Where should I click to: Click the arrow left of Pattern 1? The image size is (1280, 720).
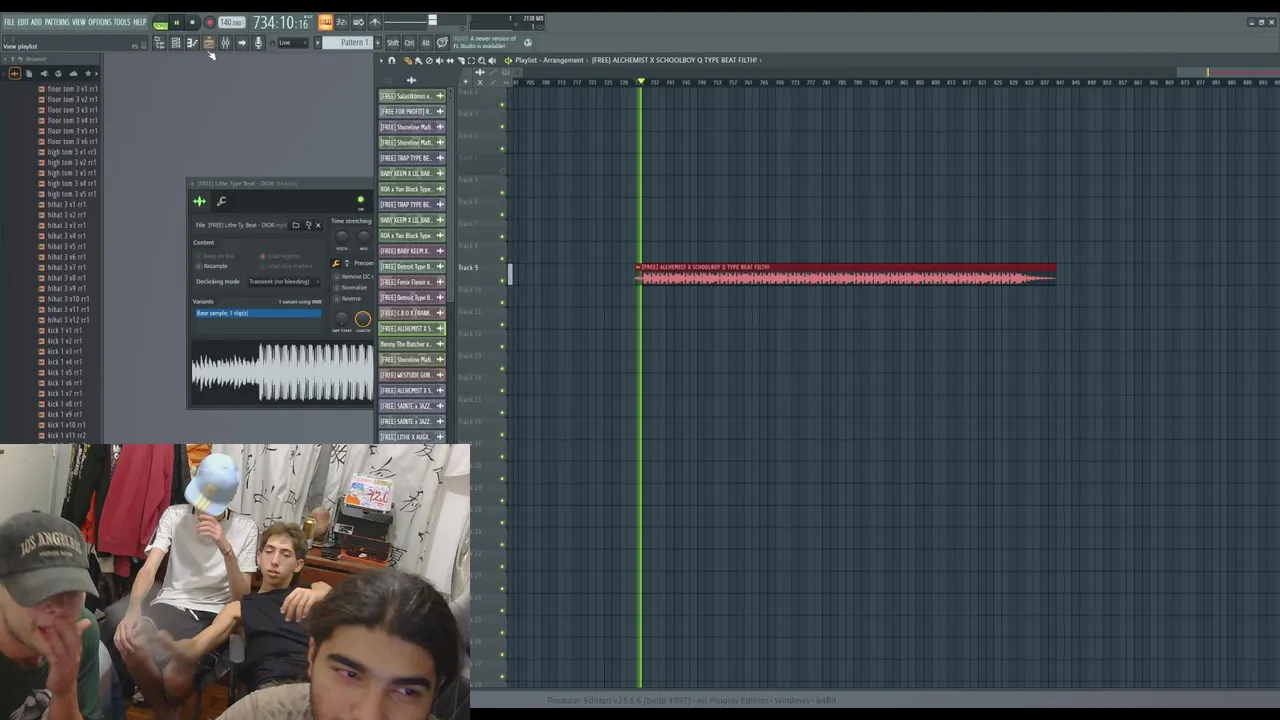tap(319, 43)
